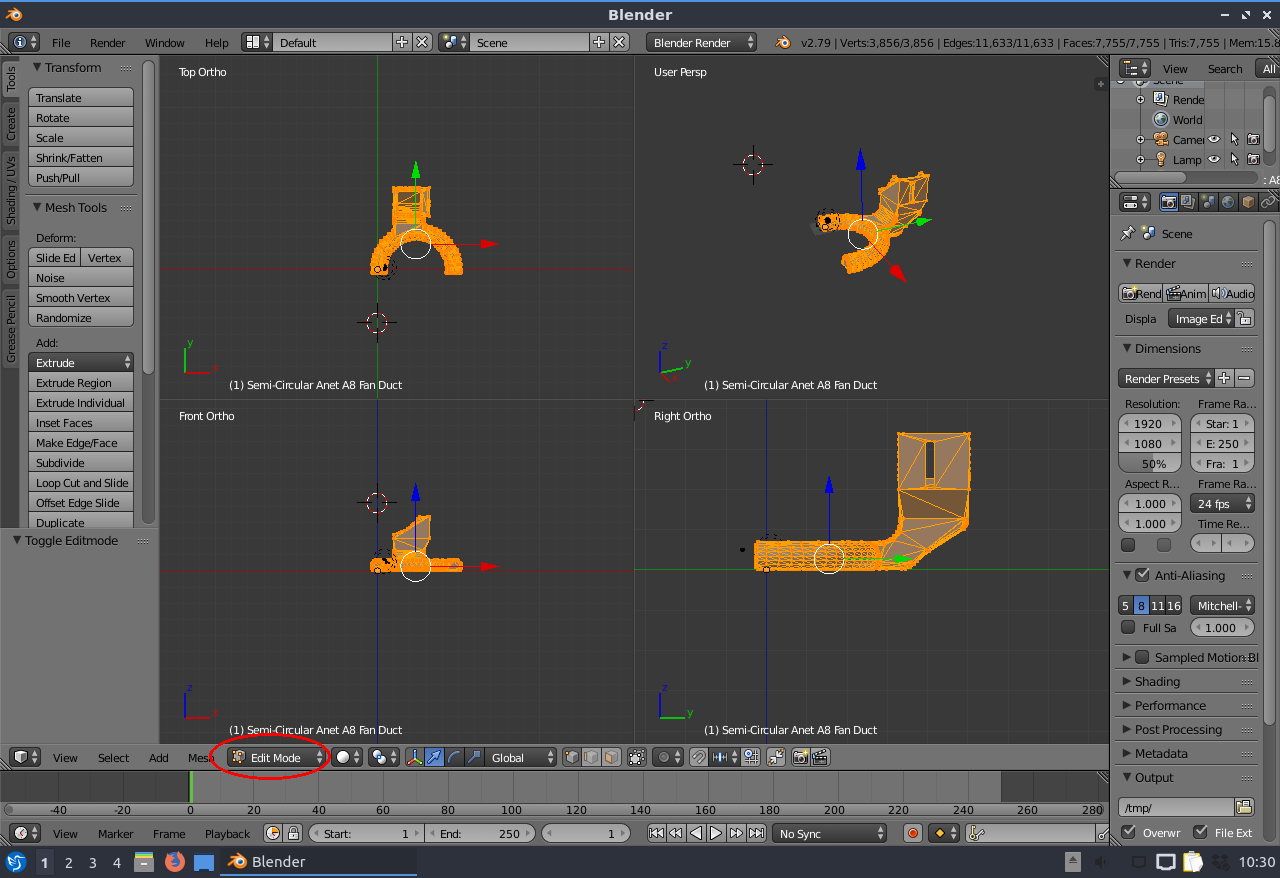Click the OpenGL render image camera icon
This screenshot has height=878, width=1280.
(x=800, y=758)
